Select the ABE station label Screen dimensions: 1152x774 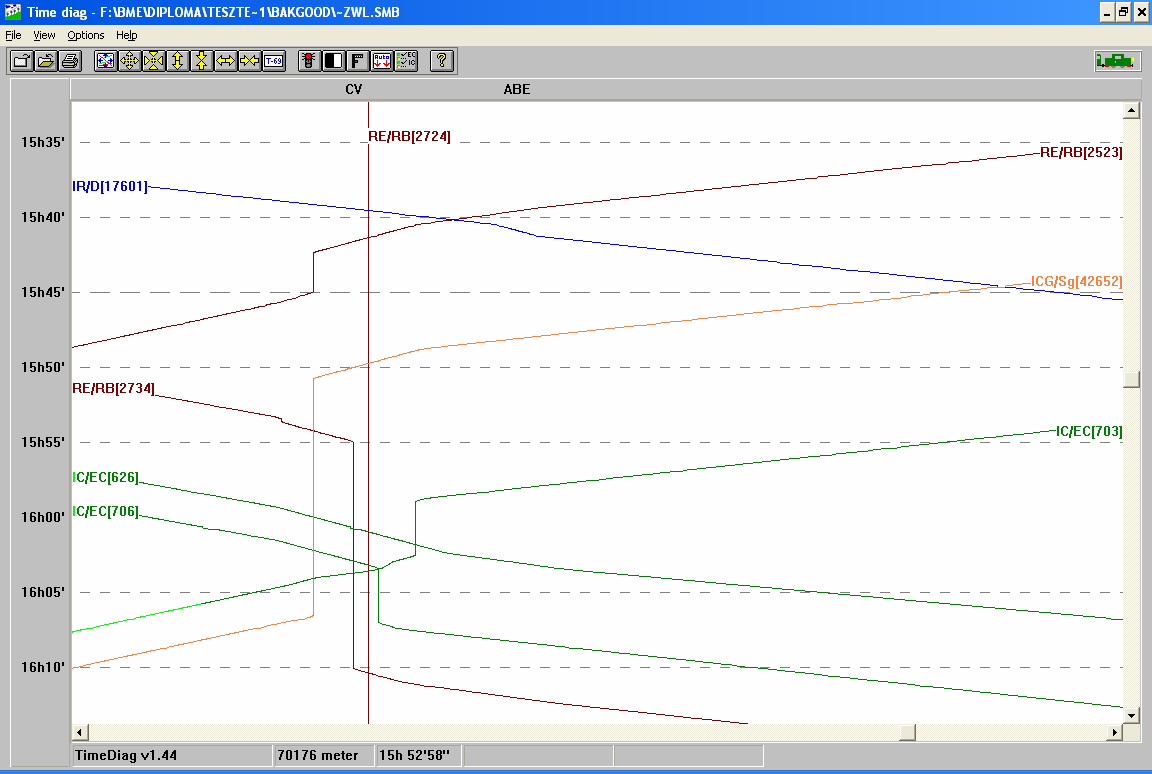tap(516, 89)
